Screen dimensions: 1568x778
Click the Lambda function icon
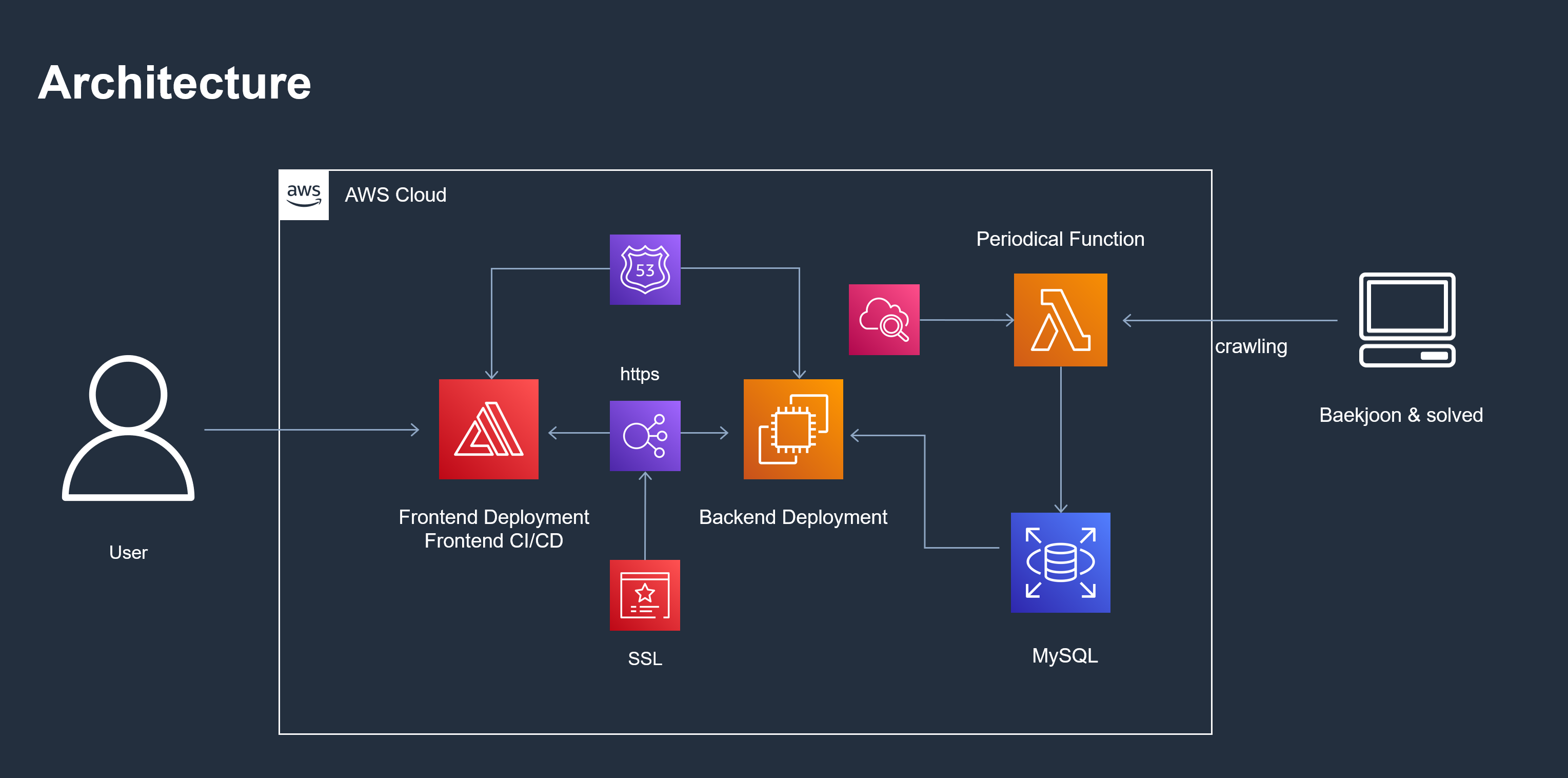tap(1060, 320)
